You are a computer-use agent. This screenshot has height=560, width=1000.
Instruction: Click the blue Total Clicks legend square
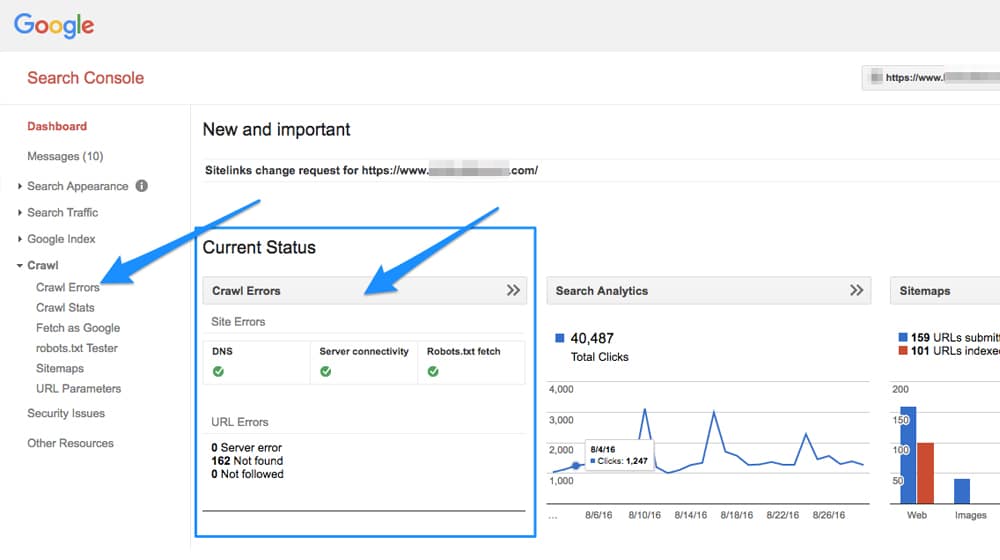560,338
